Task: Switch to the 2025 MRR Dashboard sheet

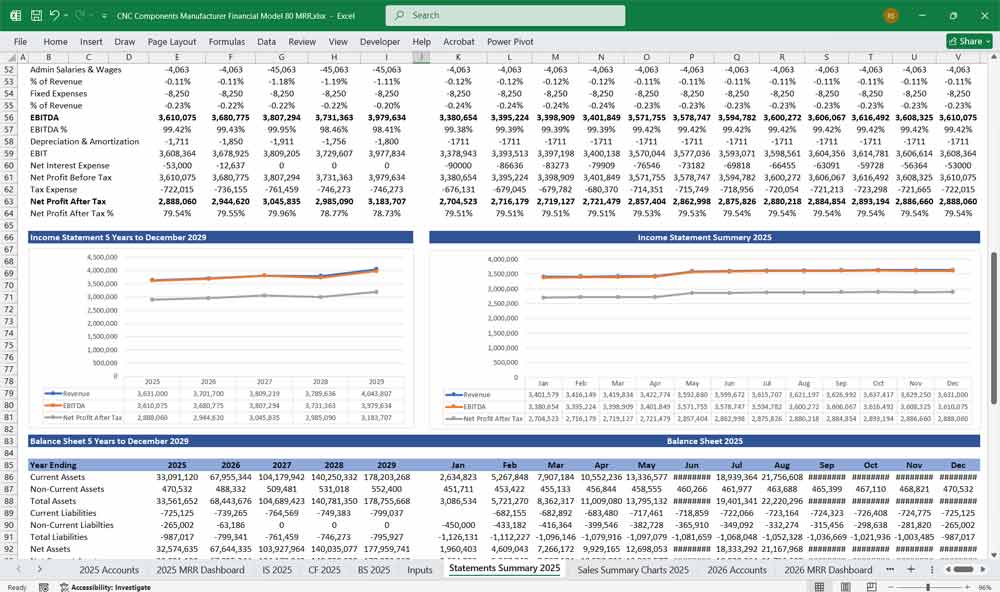Action: pyautogui.click(x=200, y=570)
